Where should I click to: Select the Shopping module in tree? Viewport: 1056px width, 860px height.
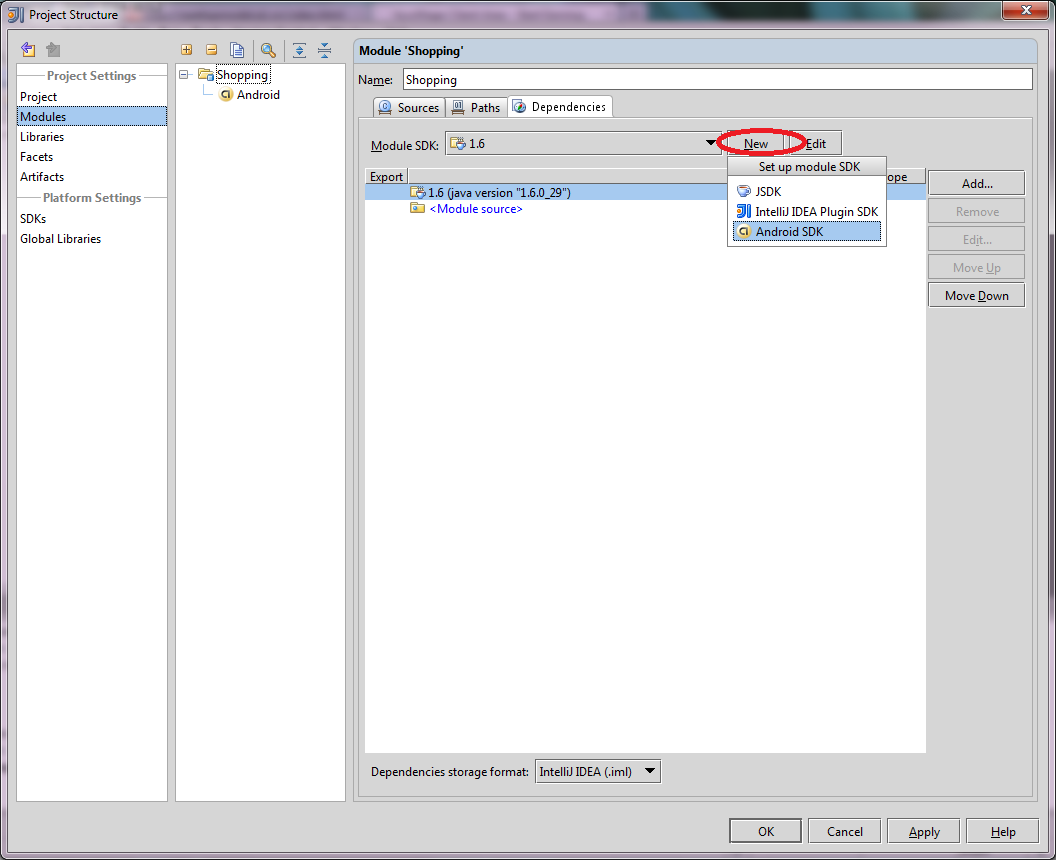(x=242, y=75)
